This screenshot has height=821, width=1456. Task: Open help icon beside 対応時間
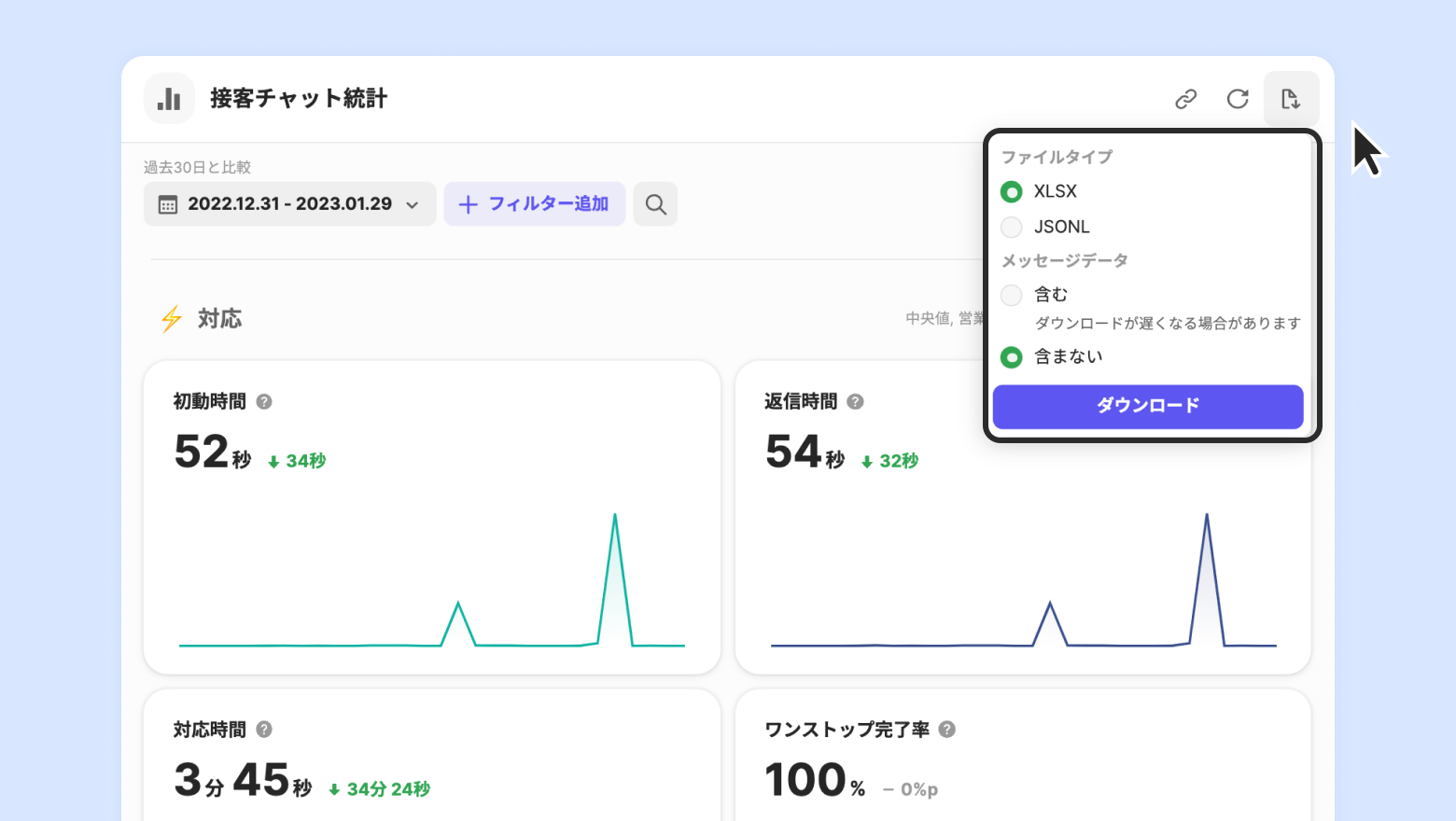coord(264,730)
